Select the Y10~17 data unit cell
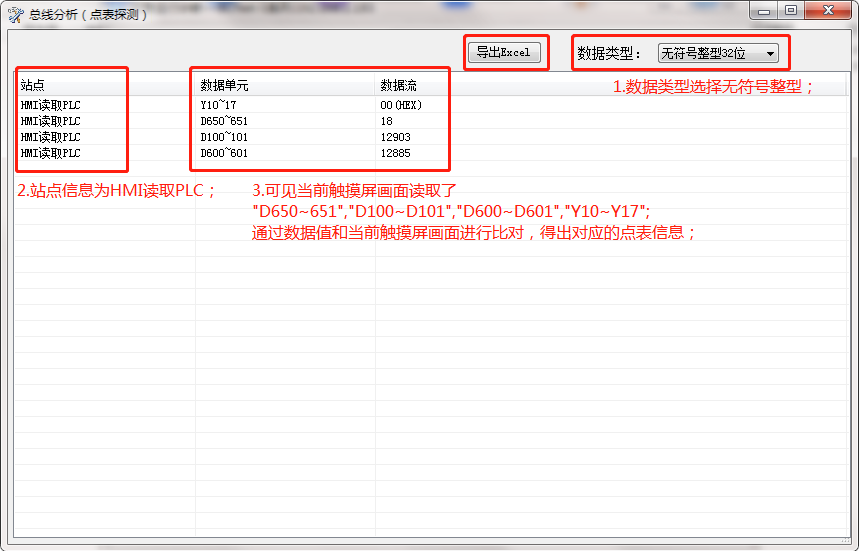This screenshot has width=859, height=551. click(218, 105)
